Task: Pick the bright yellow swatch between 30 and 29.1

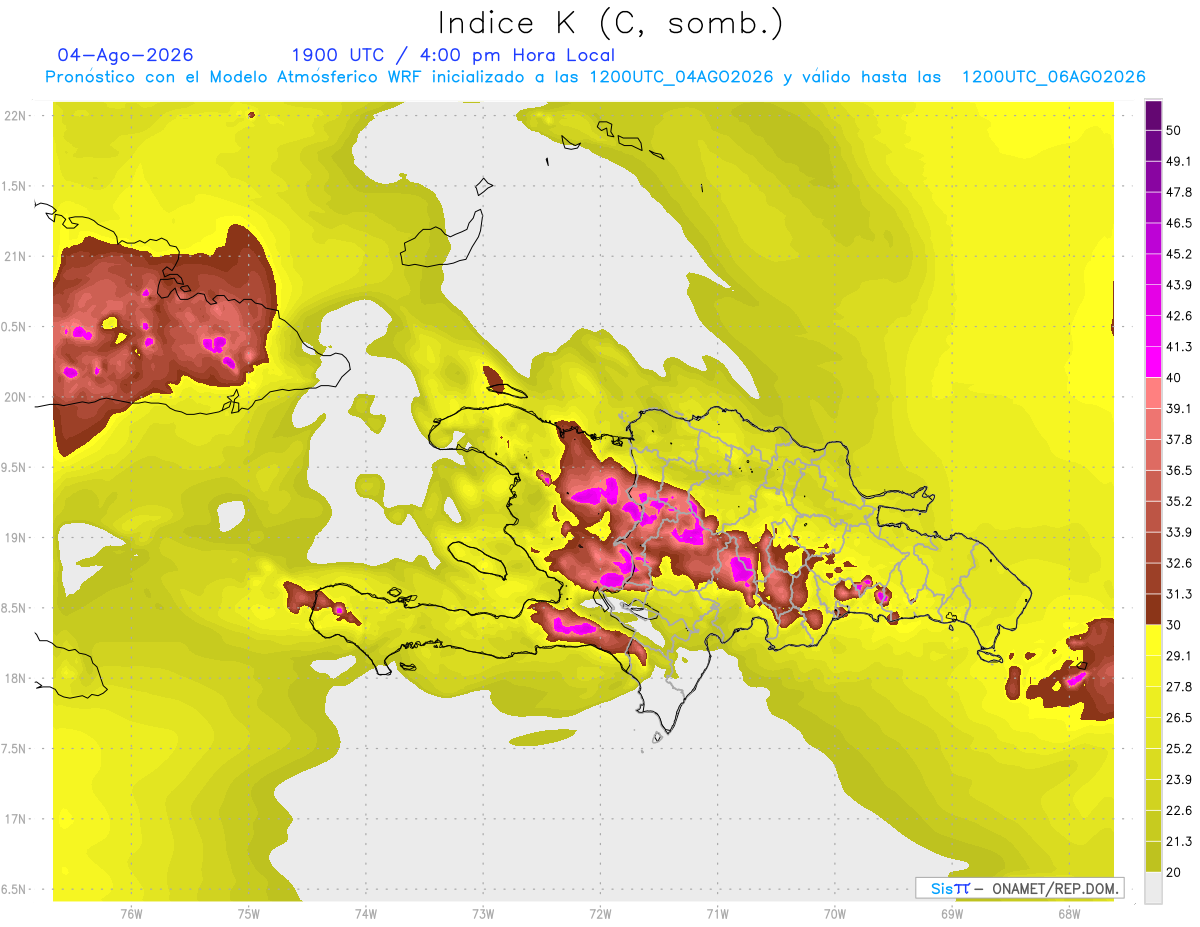Action: [1153, 640]
